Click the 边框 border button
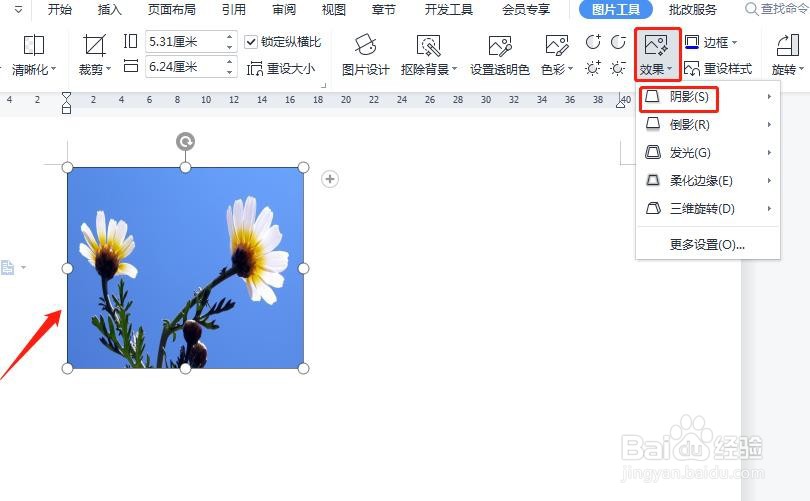Viewport: 810px width, 501px height. click(710, 42)
